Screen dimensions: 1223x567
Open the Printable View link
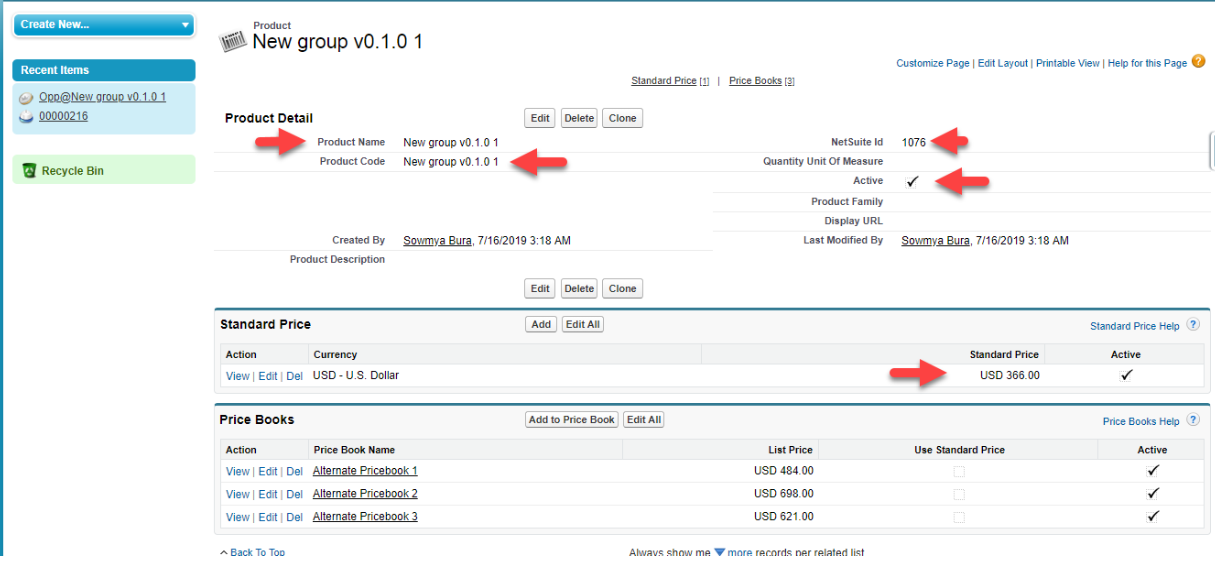1067,63
